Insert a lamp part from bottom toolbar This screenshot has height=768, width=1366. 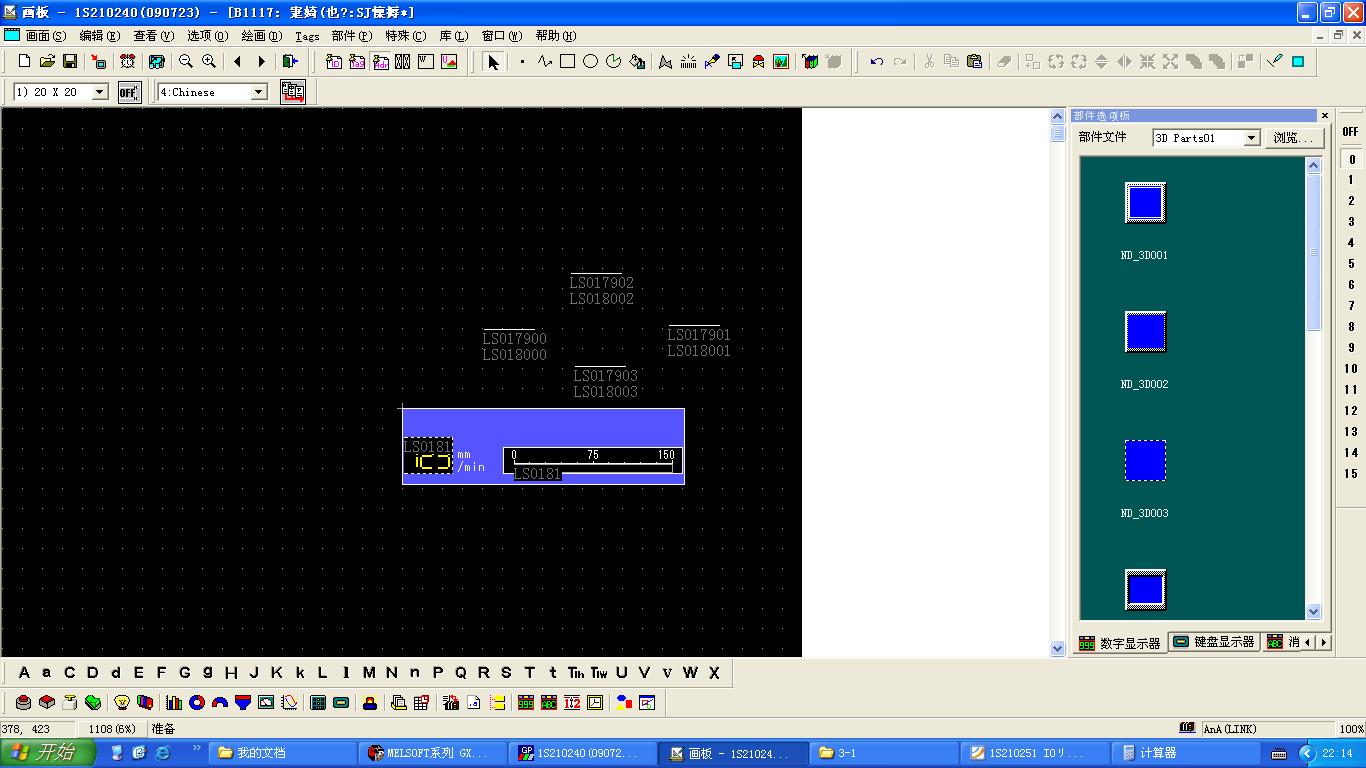[122, 703]
